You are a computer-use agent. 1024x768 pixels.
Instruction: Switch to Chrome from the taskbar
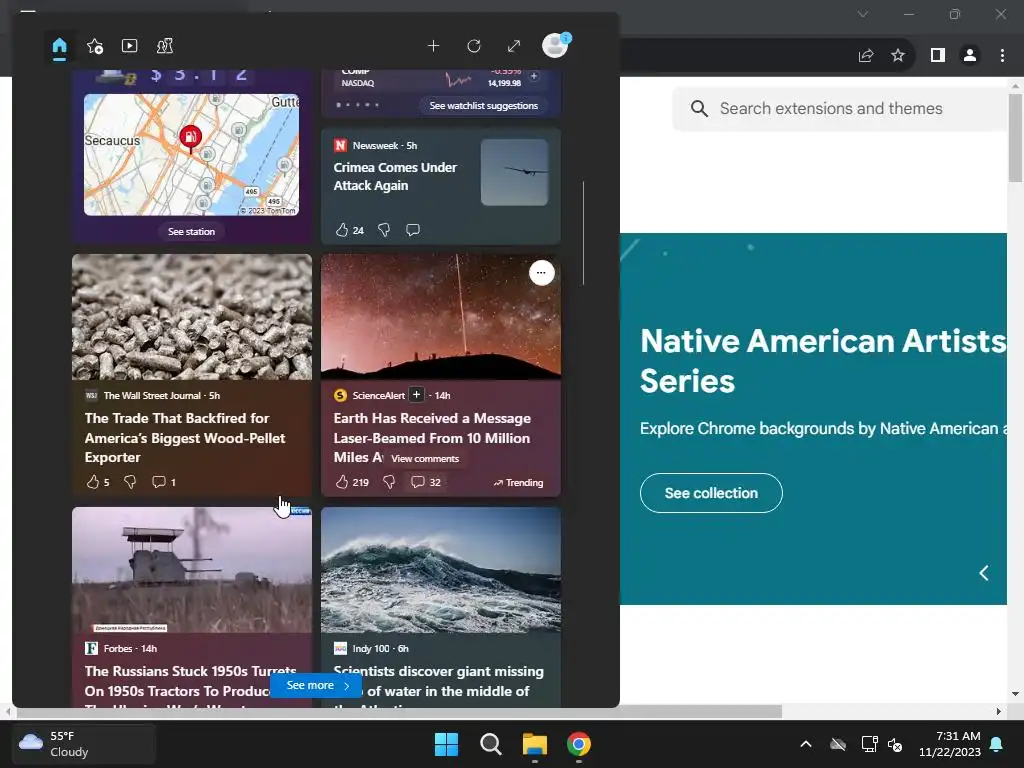tap(579, 744)
